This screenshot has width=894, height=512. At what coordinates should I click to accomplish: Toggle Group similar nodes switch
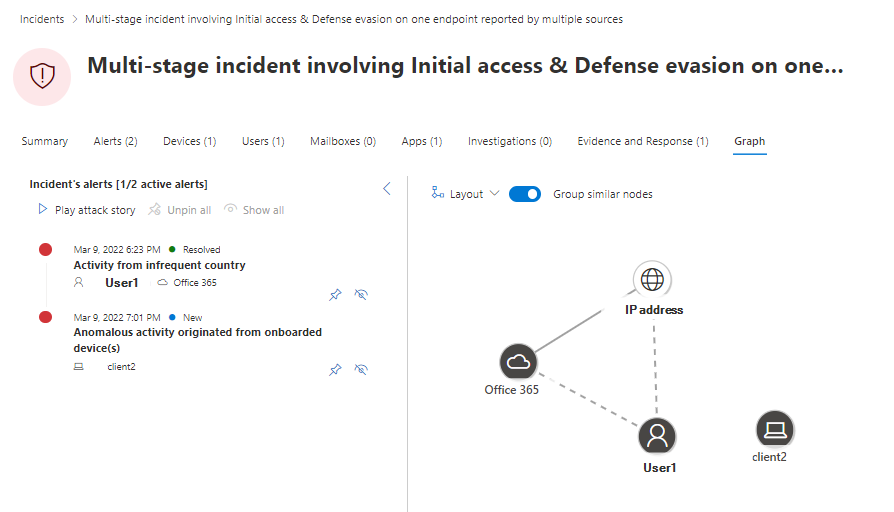click(525, 194)
